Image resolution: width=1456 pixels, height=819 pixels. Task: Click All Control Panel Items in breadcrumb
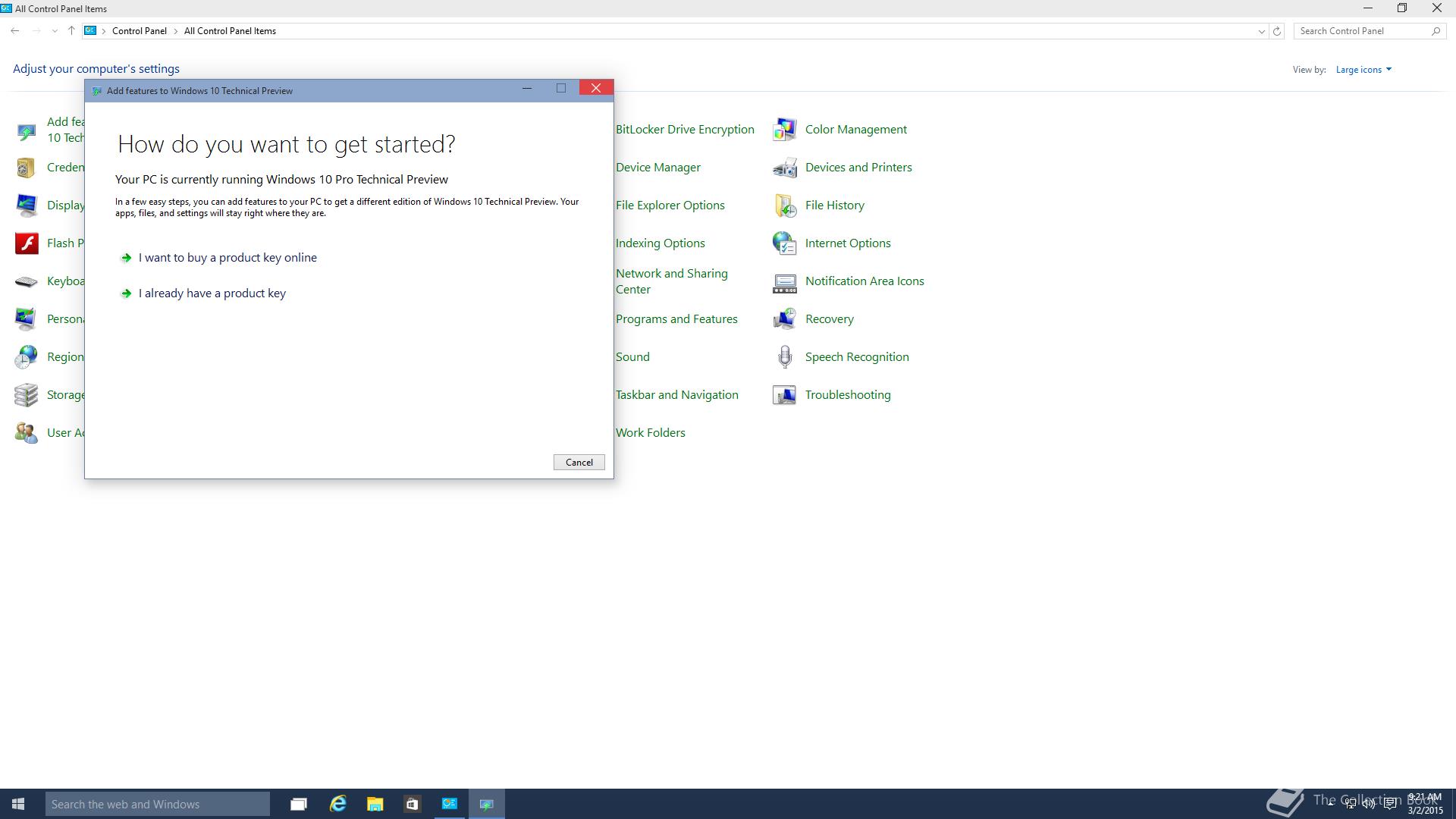pos(230,31)
